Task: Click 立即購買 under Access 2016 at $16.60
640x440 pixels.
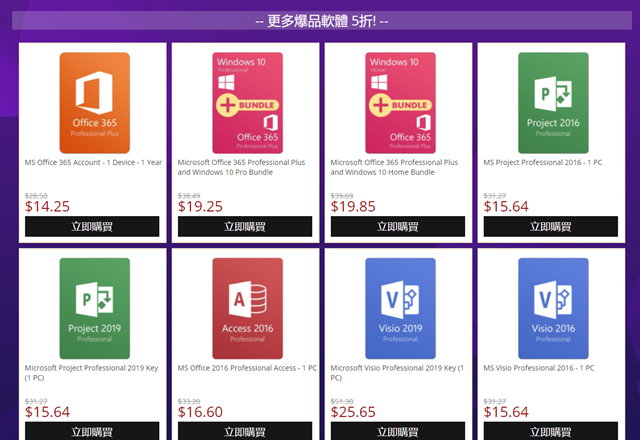Action: click(x=245, y=431)
